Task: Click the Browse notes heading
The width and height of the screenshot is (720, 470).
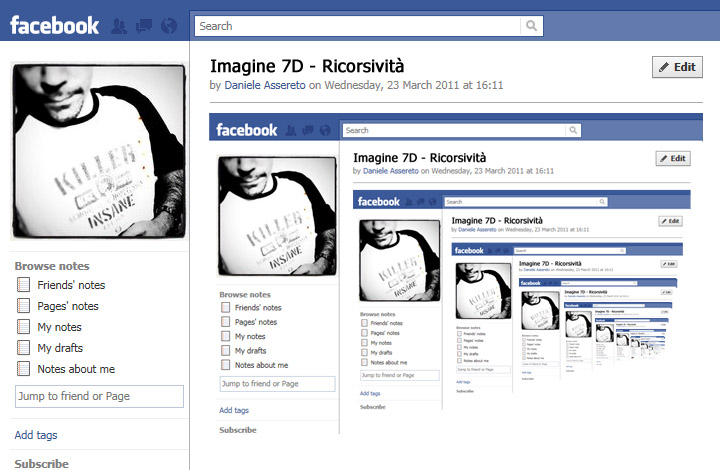Action: [x=52, y=266]
